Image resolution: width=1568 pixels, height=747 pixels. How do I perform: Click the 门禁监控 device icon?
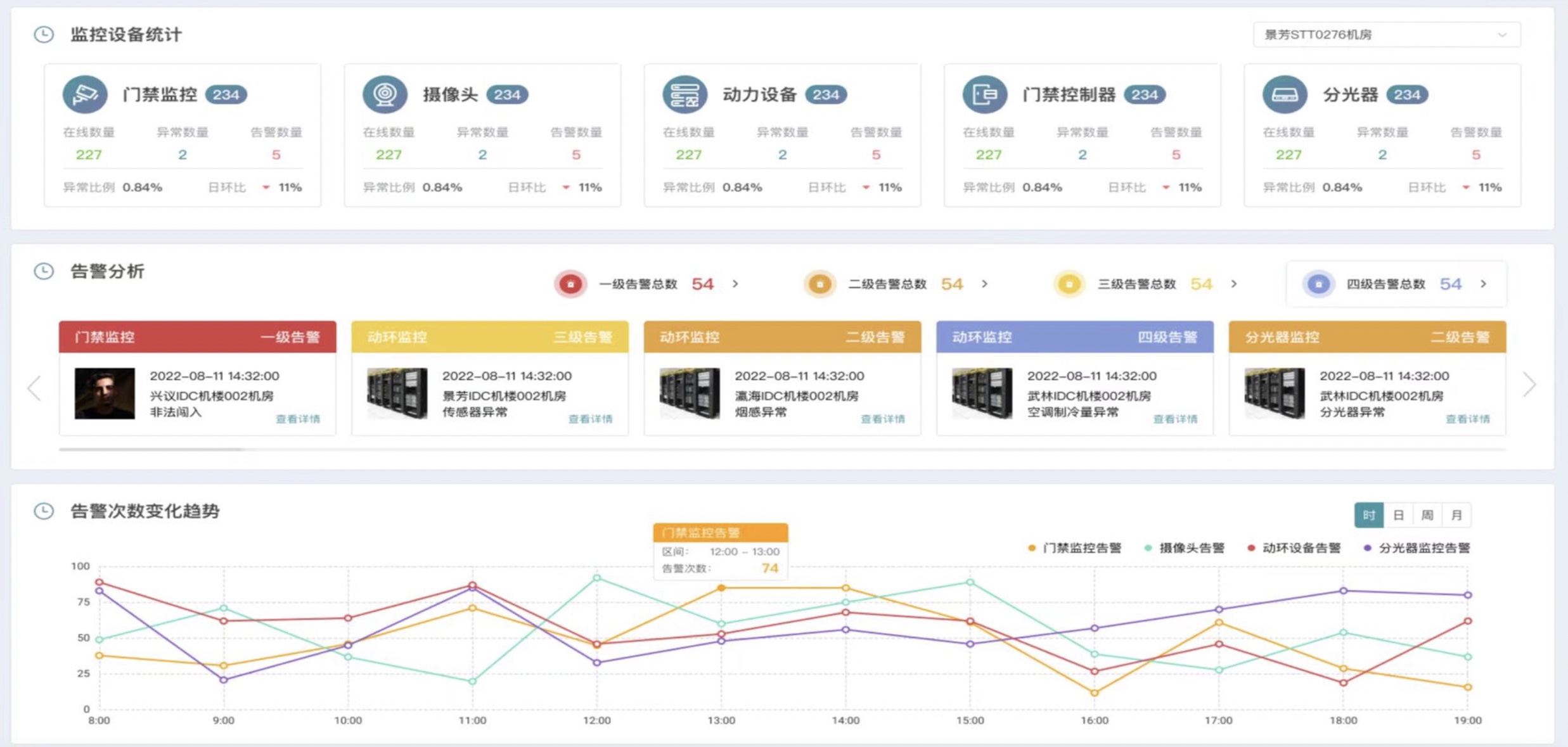pos(84,94)
